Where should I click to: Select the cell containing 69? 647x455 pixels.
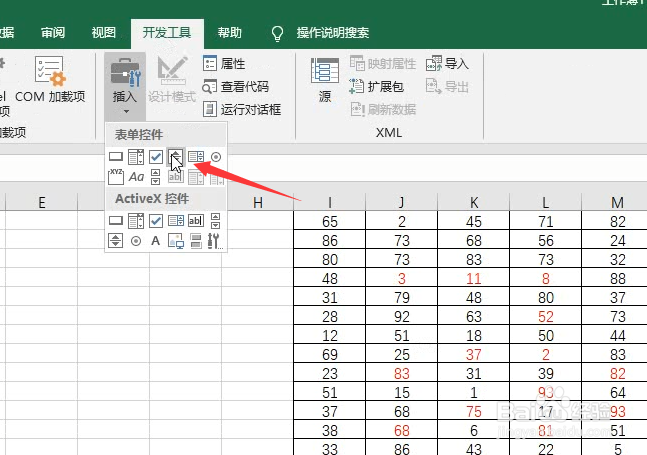pyautogui.click(x=330, y=354)
